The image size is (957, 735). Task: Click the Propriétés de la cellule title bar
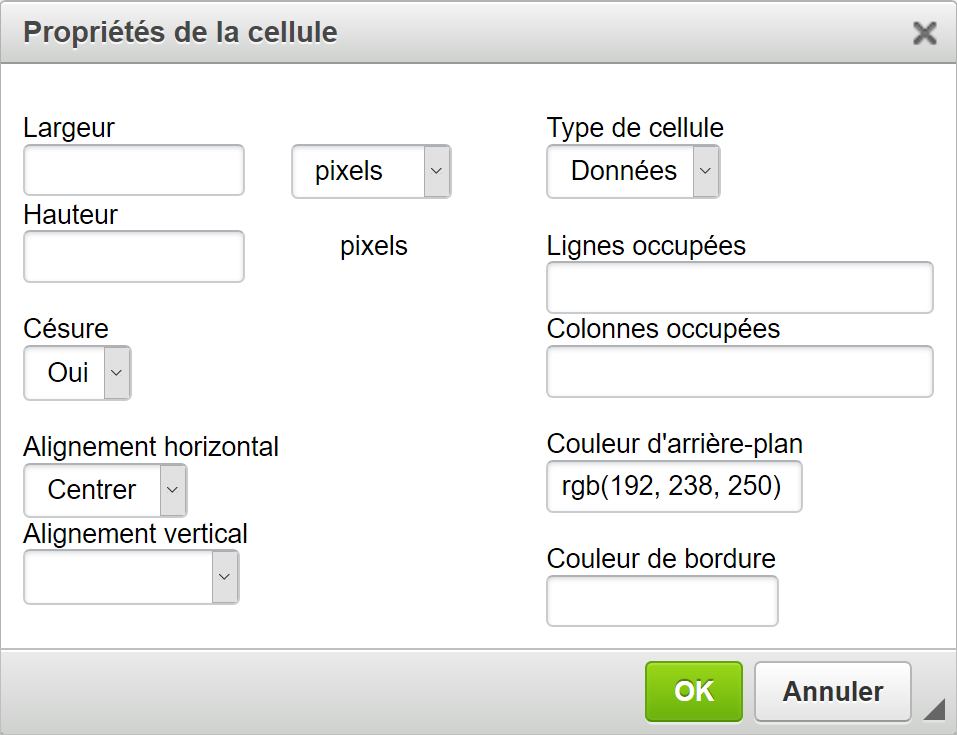pyautogui.click(x=450, y=33)
